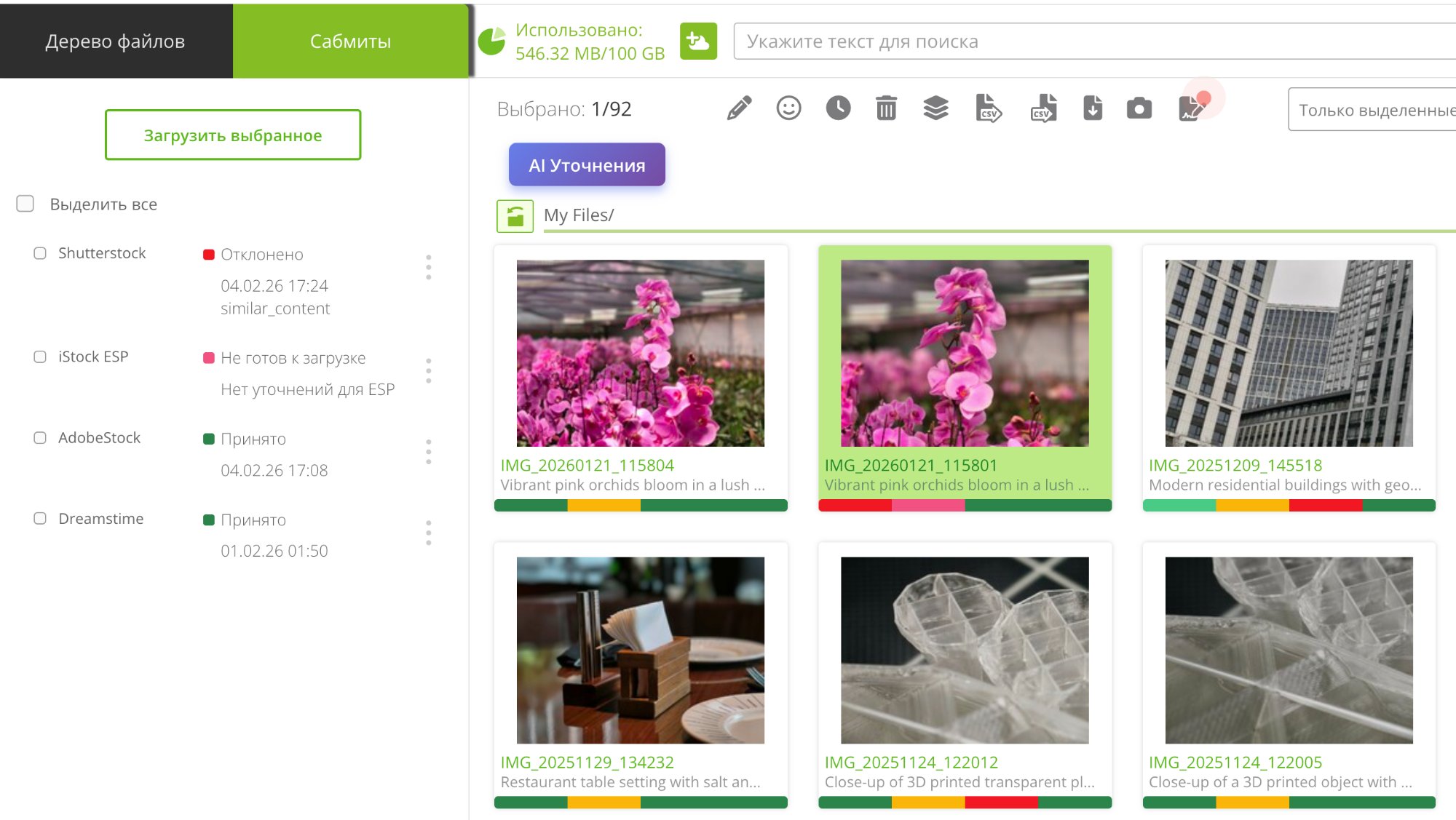1456x820 pixels.
Task: Enable the AdobeStock checkbox
Action: [40, 438]
